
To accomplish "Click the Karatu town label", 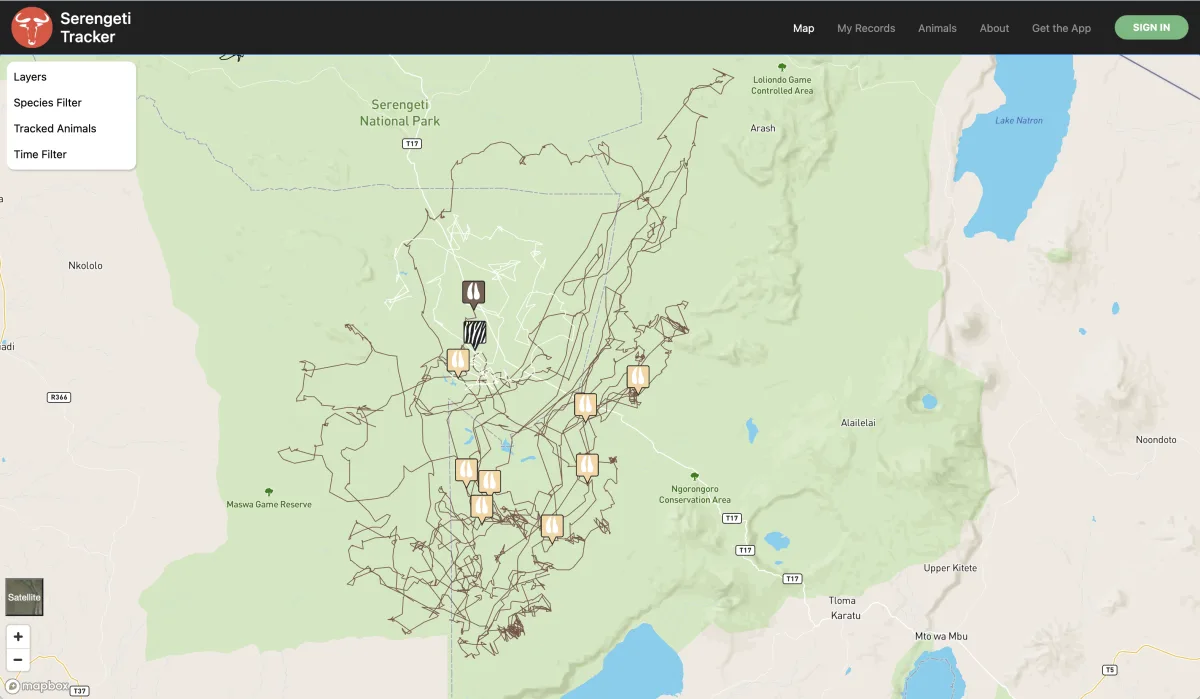I will (845, 615).
